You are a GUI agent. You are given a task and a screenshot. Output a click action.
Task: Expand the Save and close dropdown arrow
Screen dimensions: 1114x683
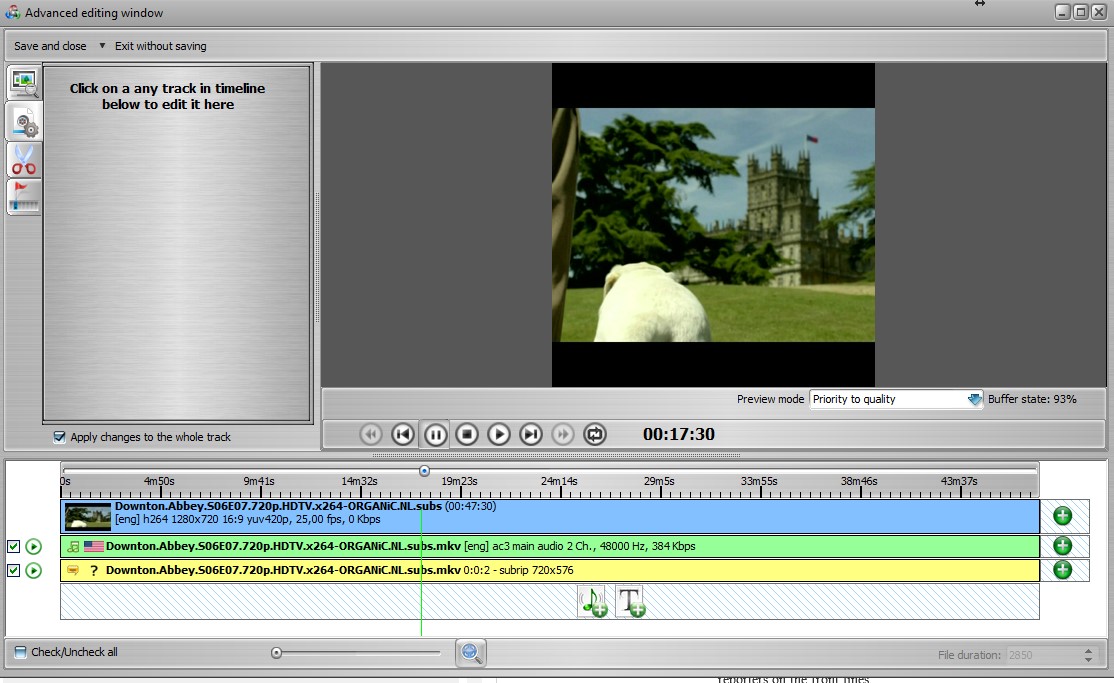click(x=102, y=45)
